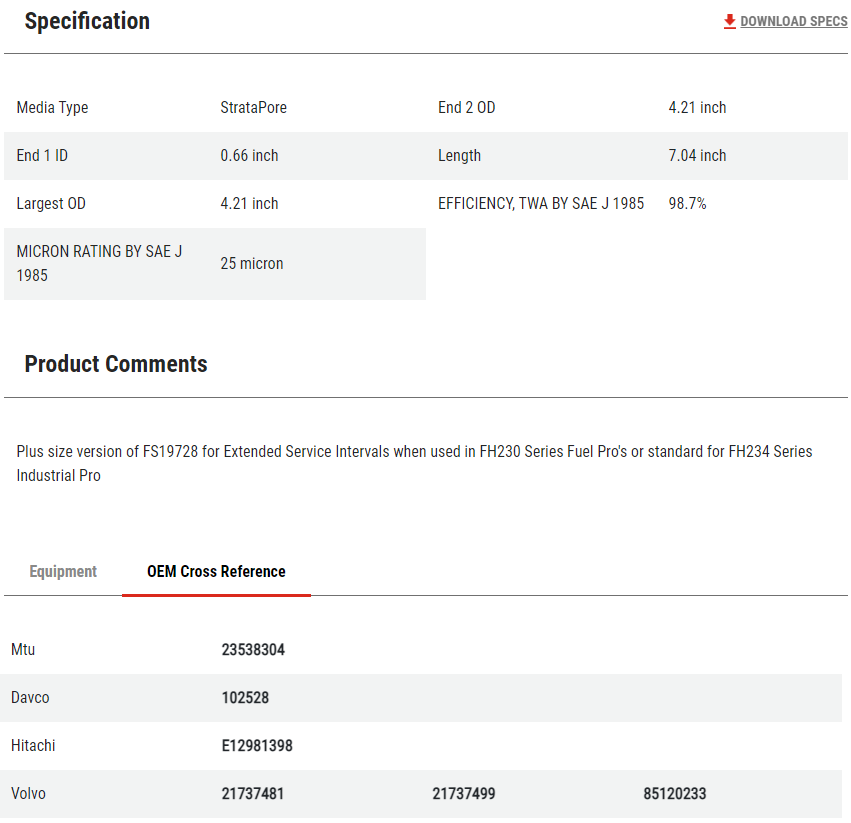Screen dimensions: 851x823
Task: Click the Product Comments heading
Action: tap(116, 364)
